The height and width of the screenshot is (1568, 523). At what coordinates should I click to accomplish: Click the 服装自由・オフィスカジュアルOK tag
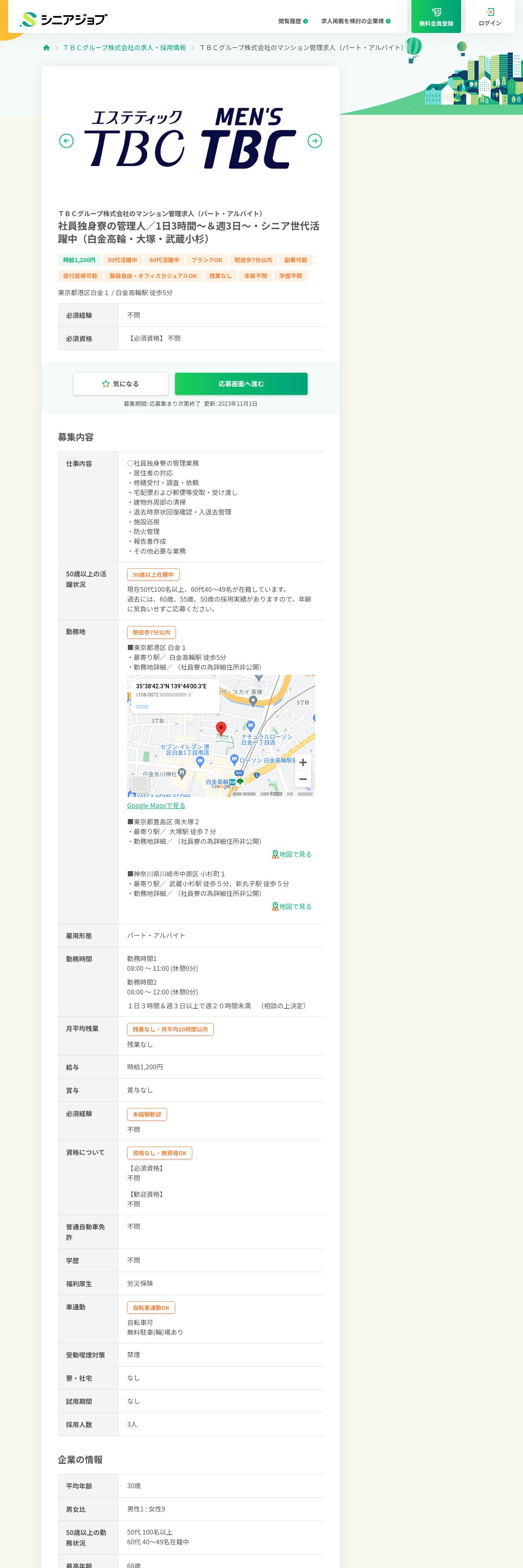tap(154, 276)
